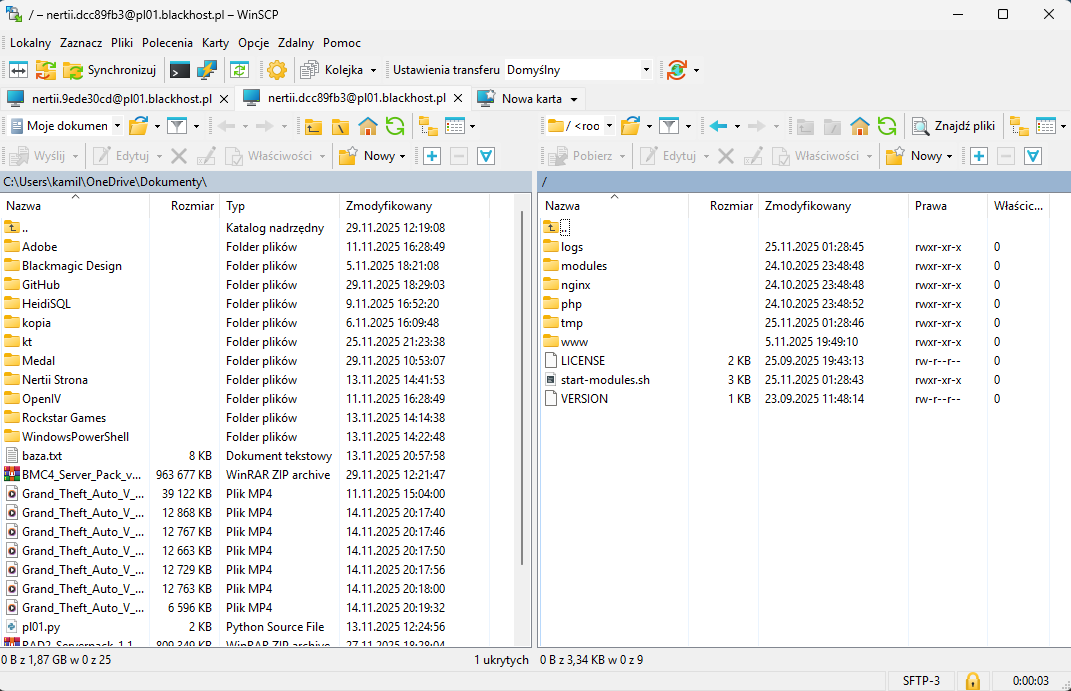Show local directory tree icon

[428, 126]
